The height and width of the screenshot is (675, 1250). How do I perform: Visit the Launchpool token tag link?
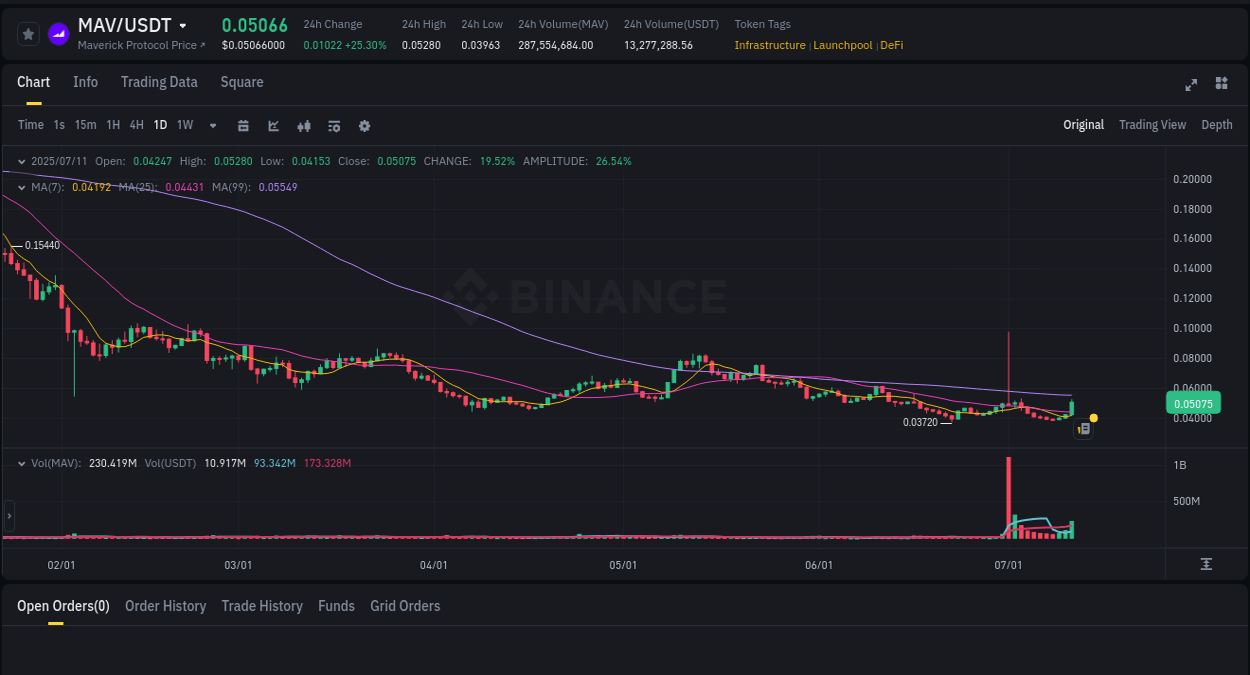tap(843, 45)
